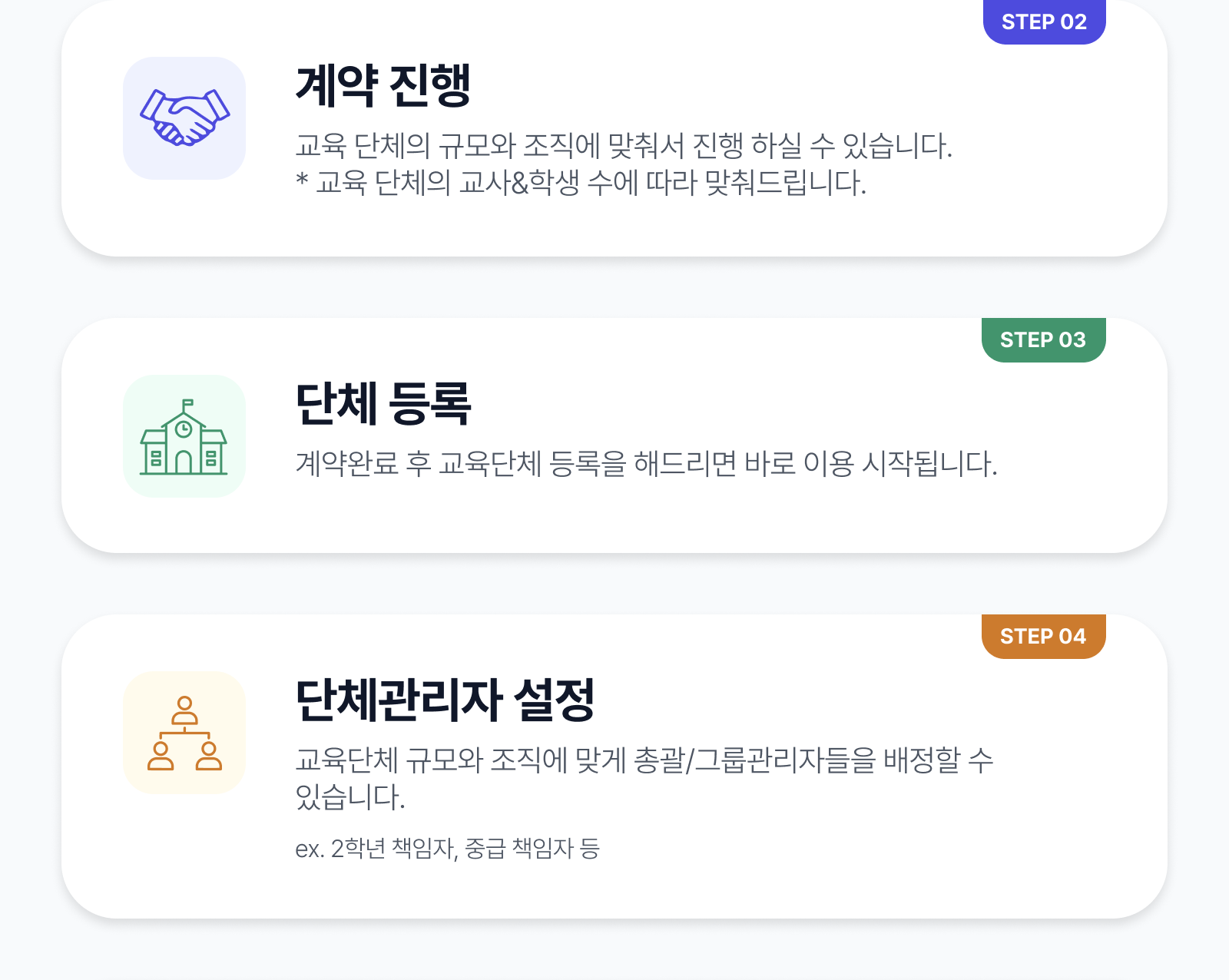This screenshot has width=1229, height=980.
Task: Click the asterisk note about teachers and students
Action: [x=581, y=182]
